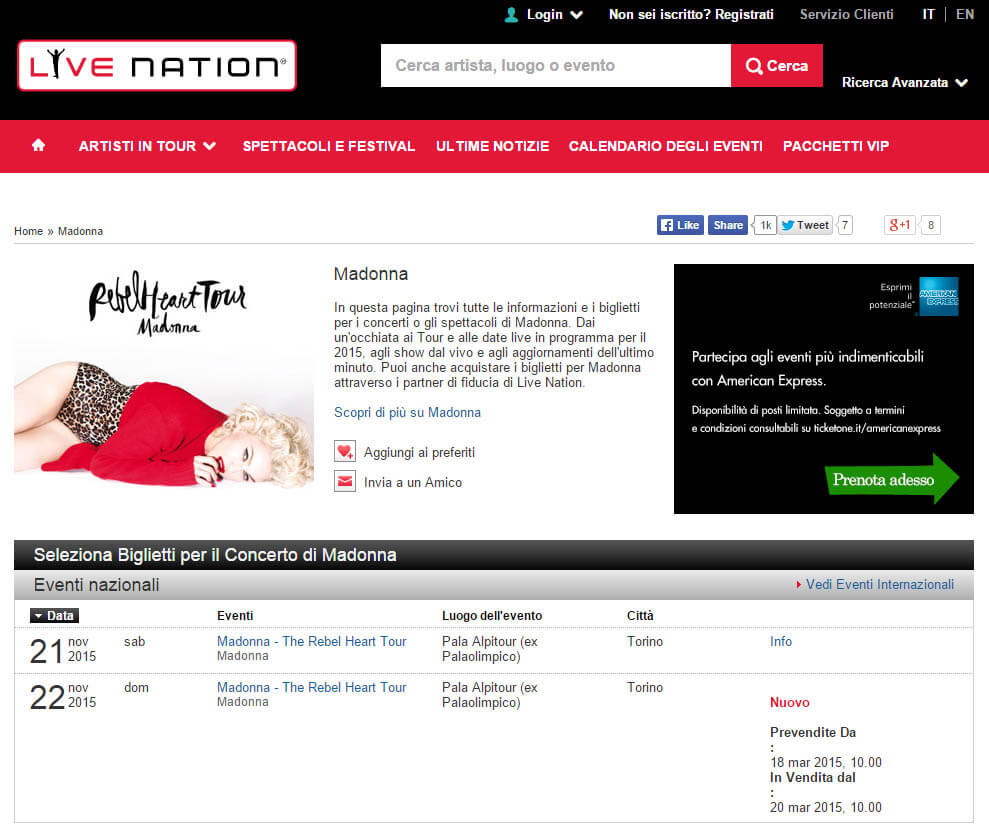Click the Luogo dell'evento column header
The width and height of the screenshot is (989, 828).
click(x=492, y=615)
